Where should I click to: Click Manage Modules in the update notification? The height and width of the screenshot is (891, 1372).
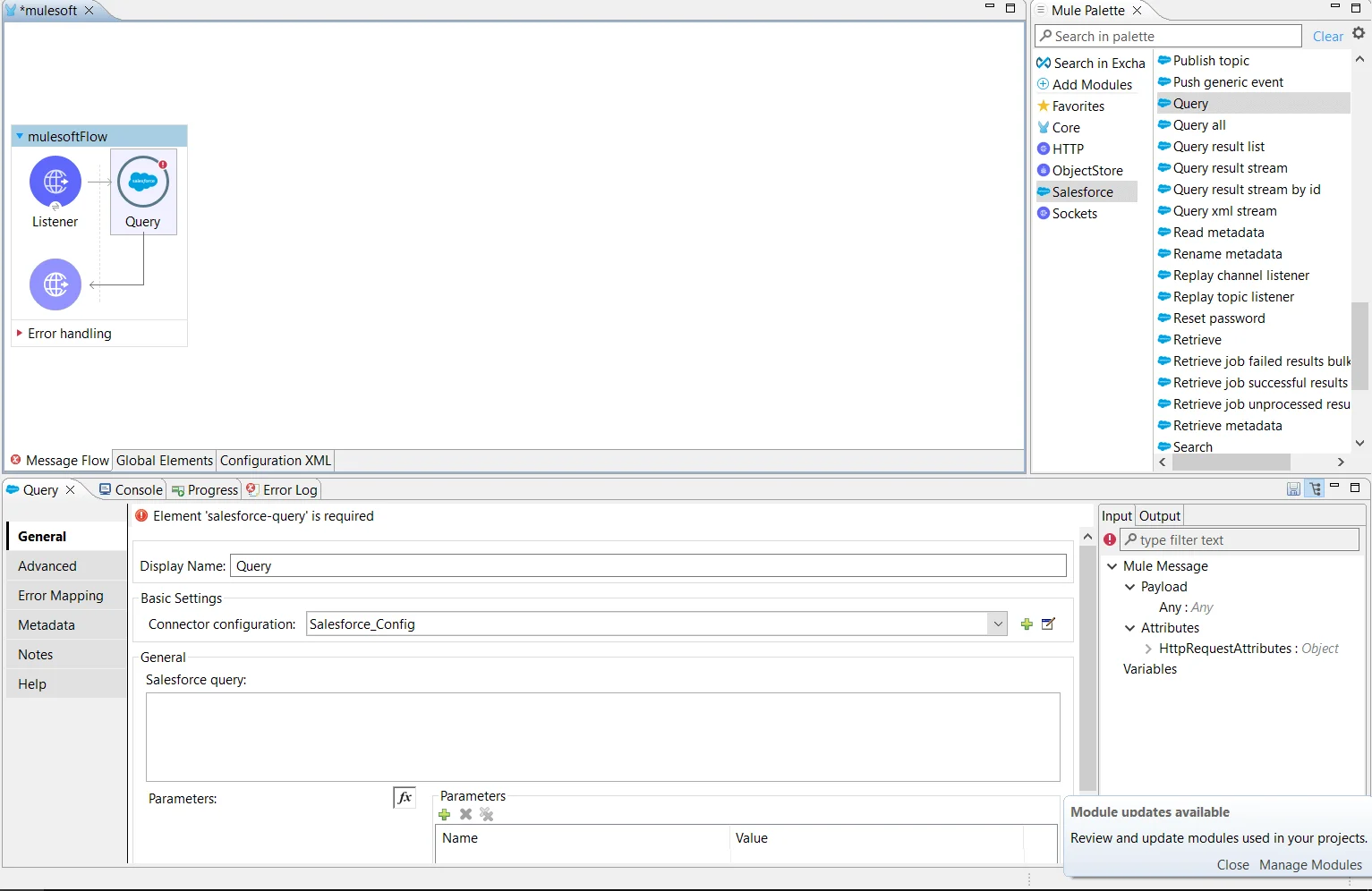[x=1310, y=865]
